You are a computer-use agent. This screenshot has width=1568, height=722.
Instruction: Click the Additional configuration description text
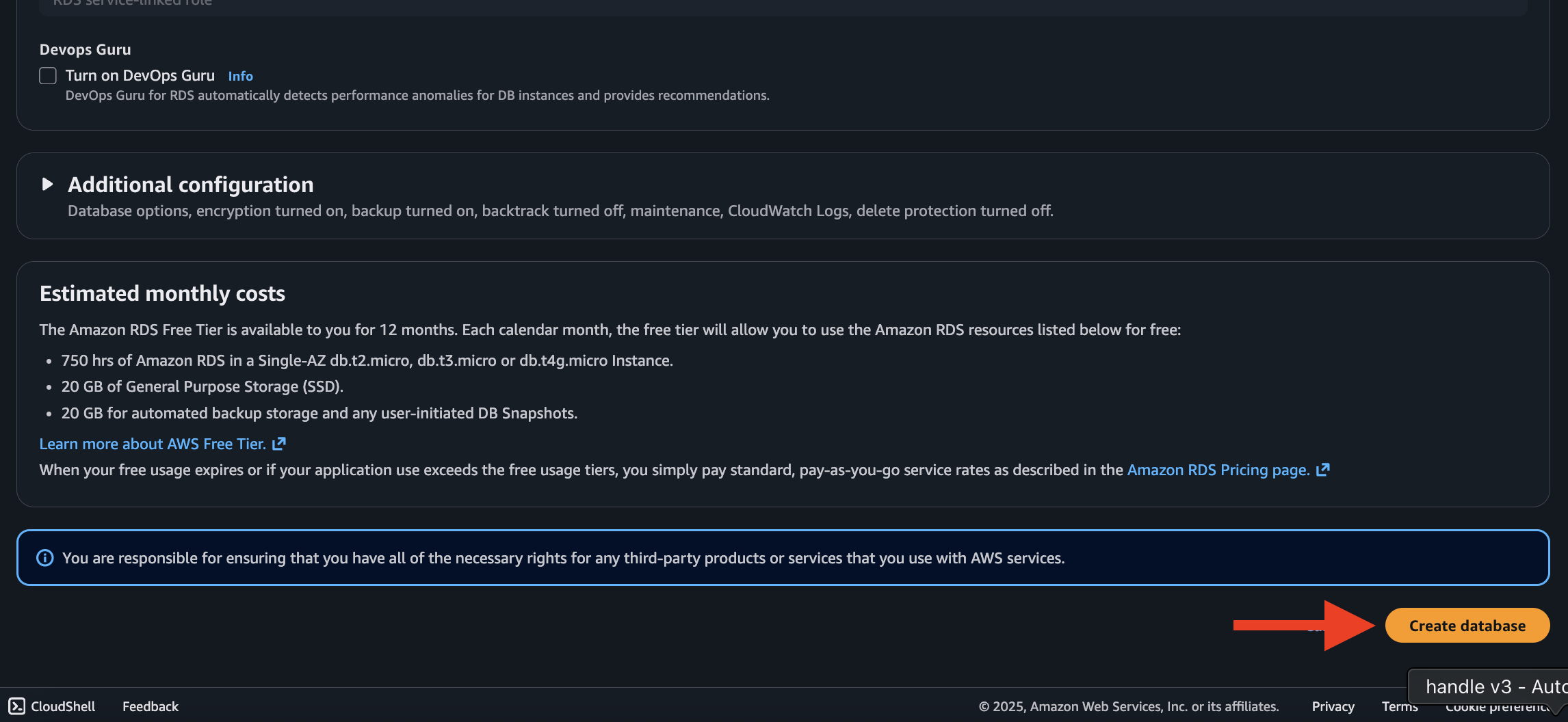tap(560, 211)
